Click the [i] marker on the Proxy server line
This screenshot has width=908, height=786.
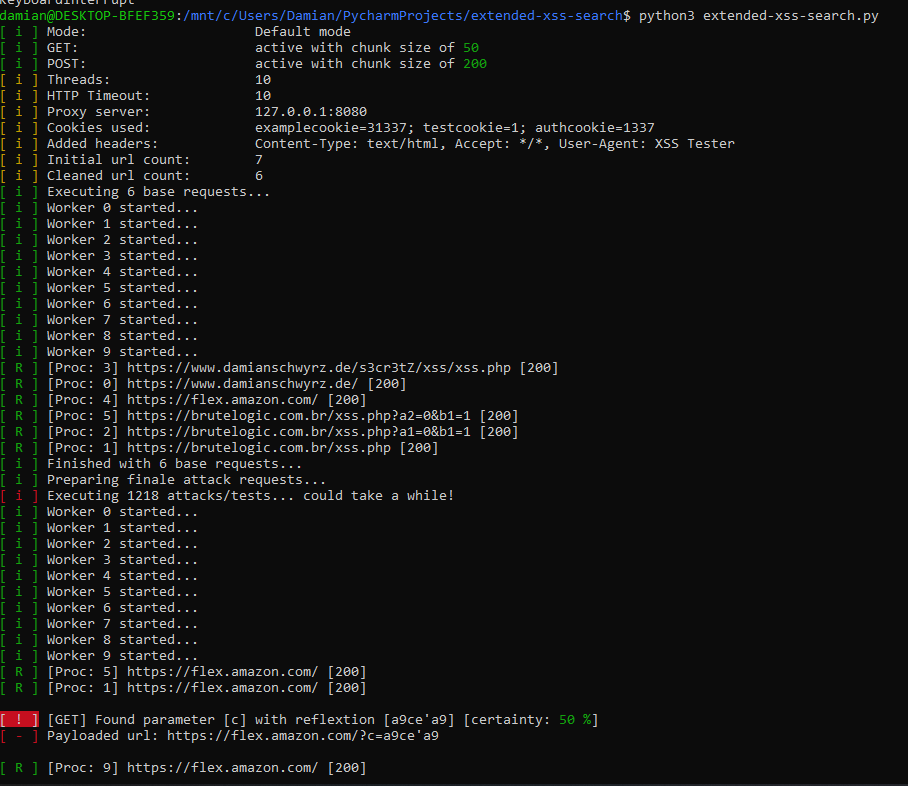[18, 111]
